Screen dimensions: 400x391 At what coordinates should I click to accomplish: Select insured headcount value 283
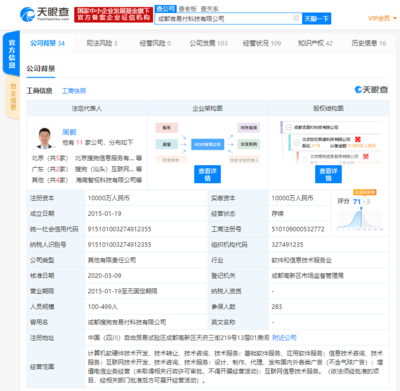click(x=277, y=307)
